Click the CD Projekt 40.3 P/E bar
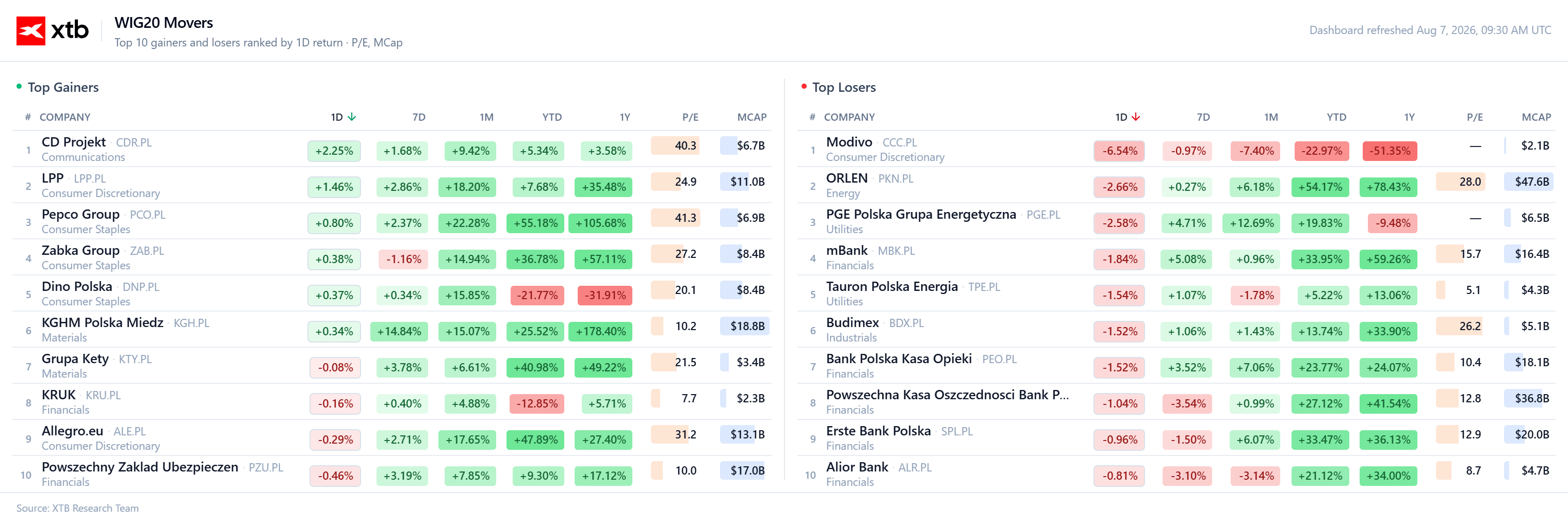 (675, 145)
